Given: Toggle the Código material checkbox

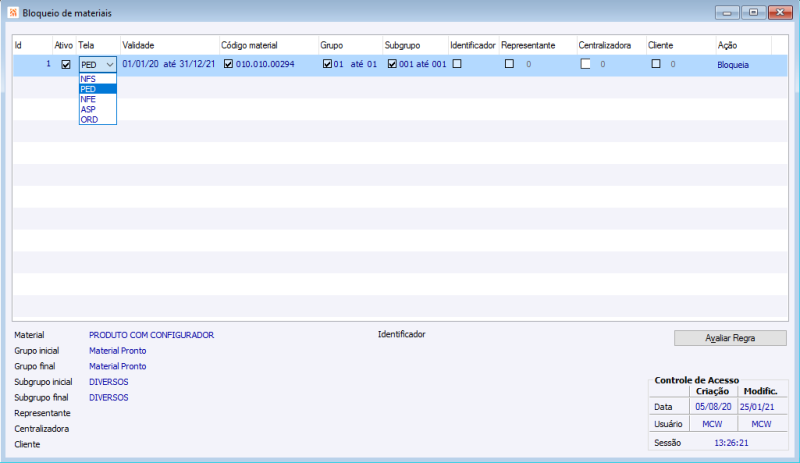Looking at the screenshot, I should [228, 64].
